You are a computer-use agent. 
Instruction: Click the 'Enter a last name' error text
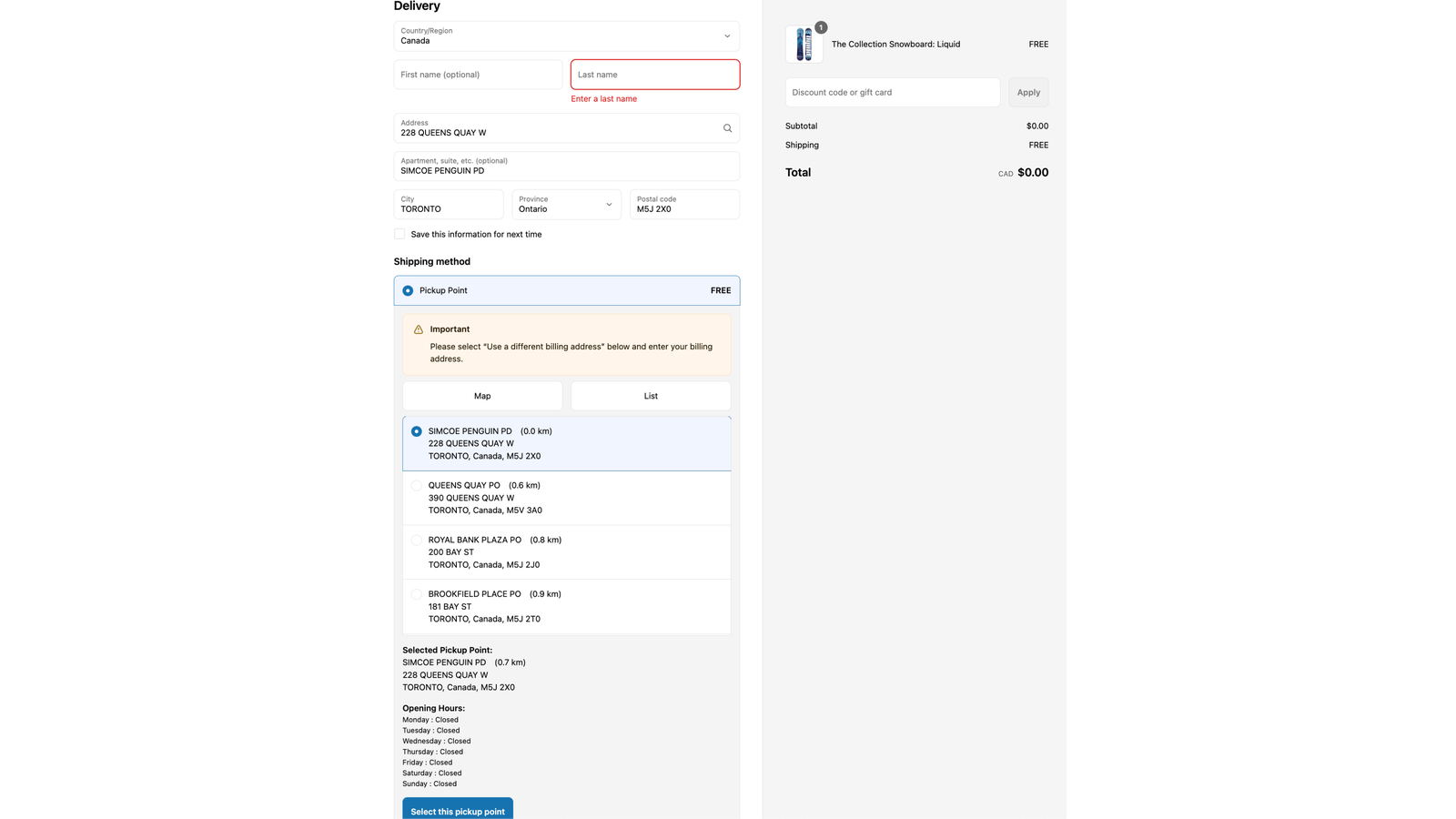pyautogui.click(x=604, y=98)
